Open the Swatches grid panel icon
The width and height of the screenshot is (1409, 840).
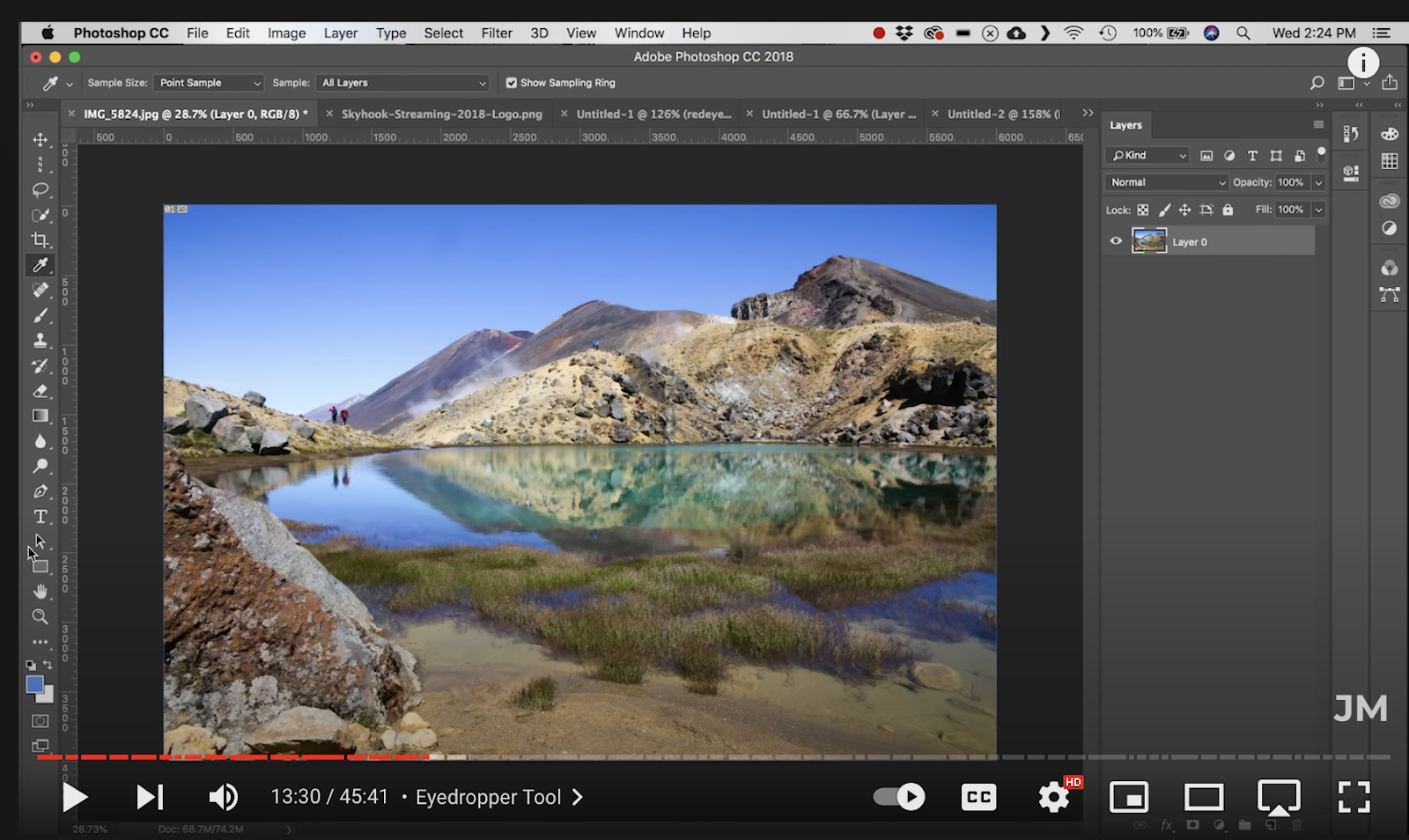[x=1390, y=161]
